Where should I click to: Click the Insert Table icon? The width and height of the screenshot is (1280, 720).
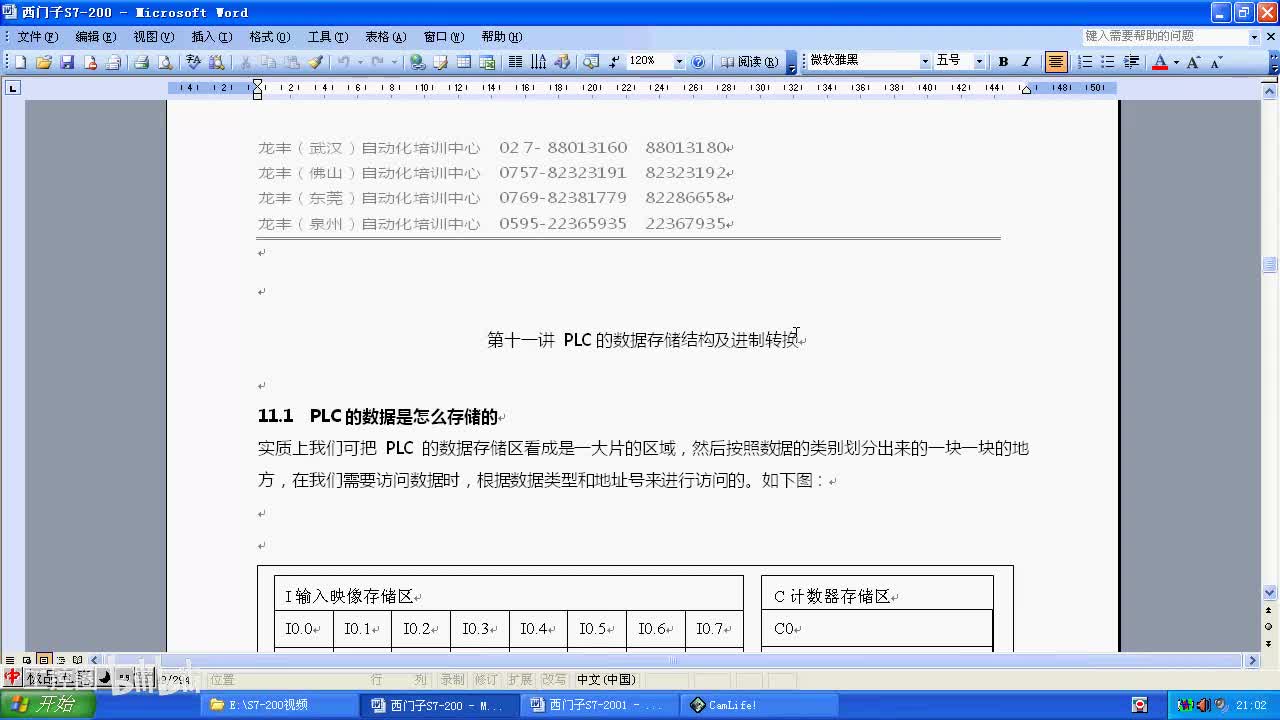[464, 62]
